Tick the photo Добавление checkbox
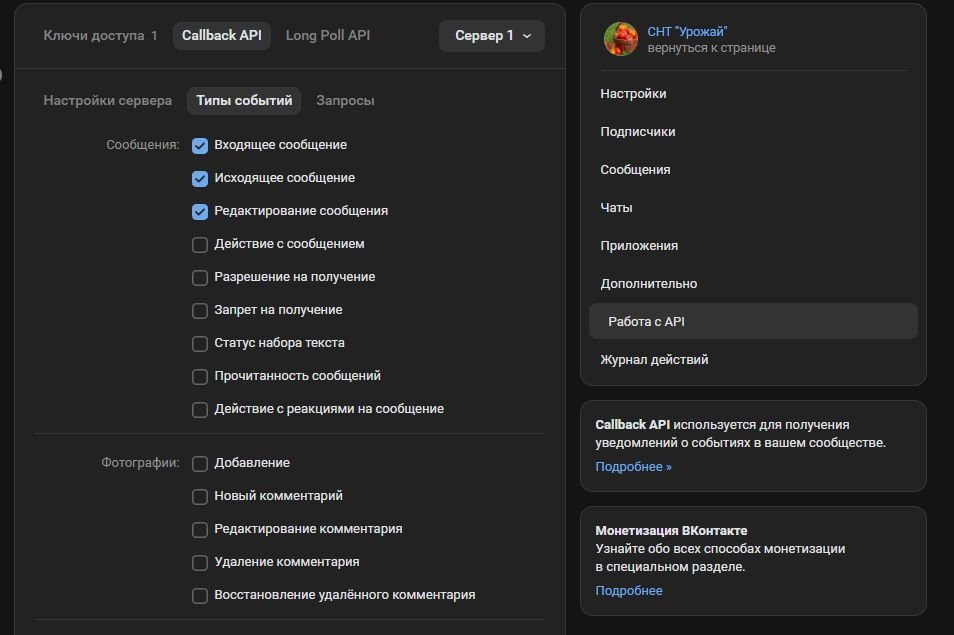 (200, 464)
